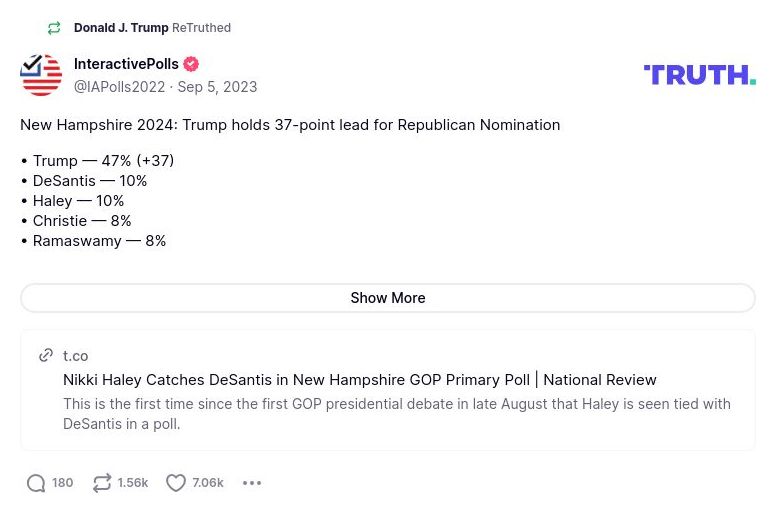Open the Donald J. Trump profile link

tap(121, 28)
